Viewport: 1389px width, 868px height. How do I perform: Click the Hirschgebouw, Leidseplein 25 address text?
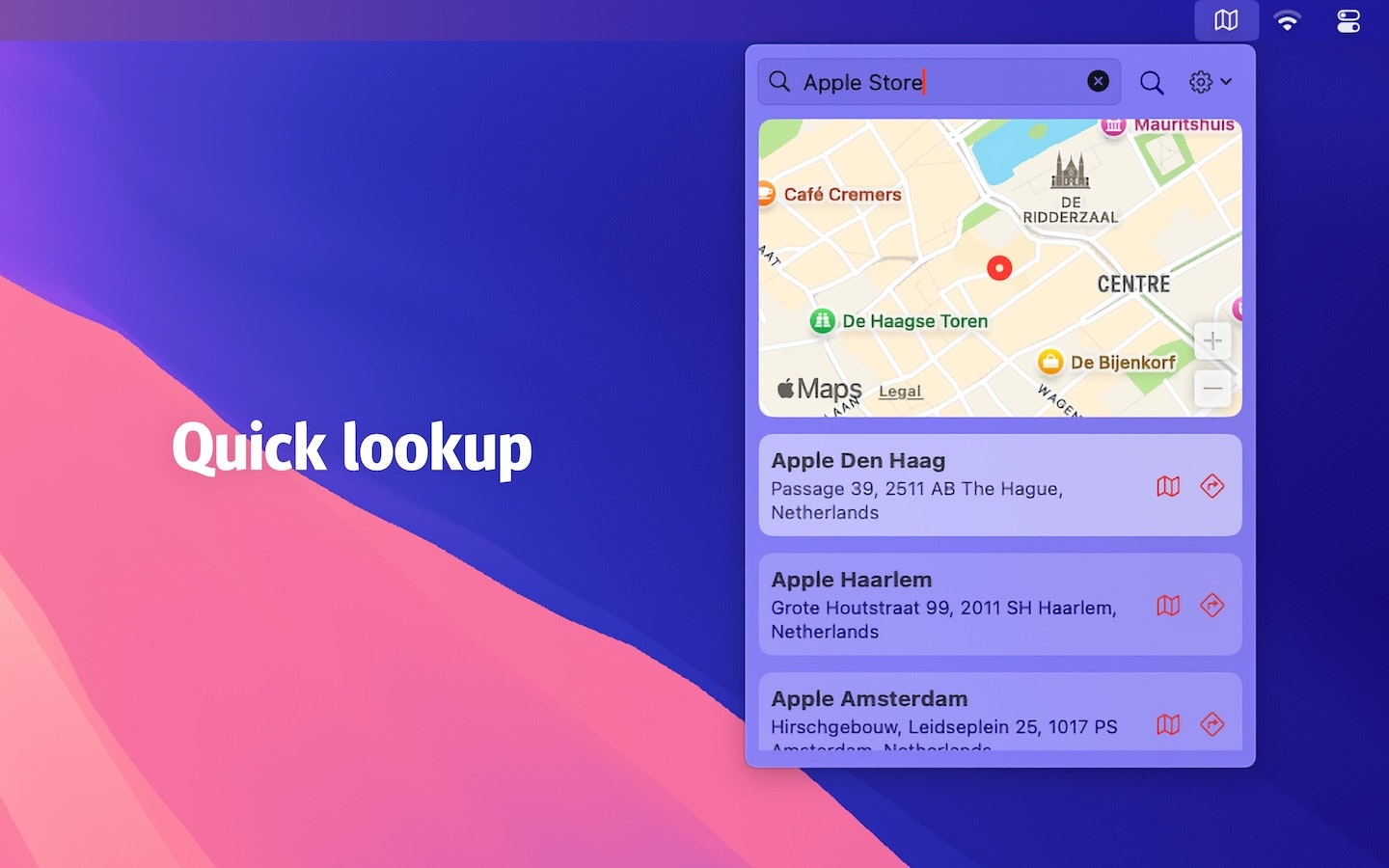(943, 734)
